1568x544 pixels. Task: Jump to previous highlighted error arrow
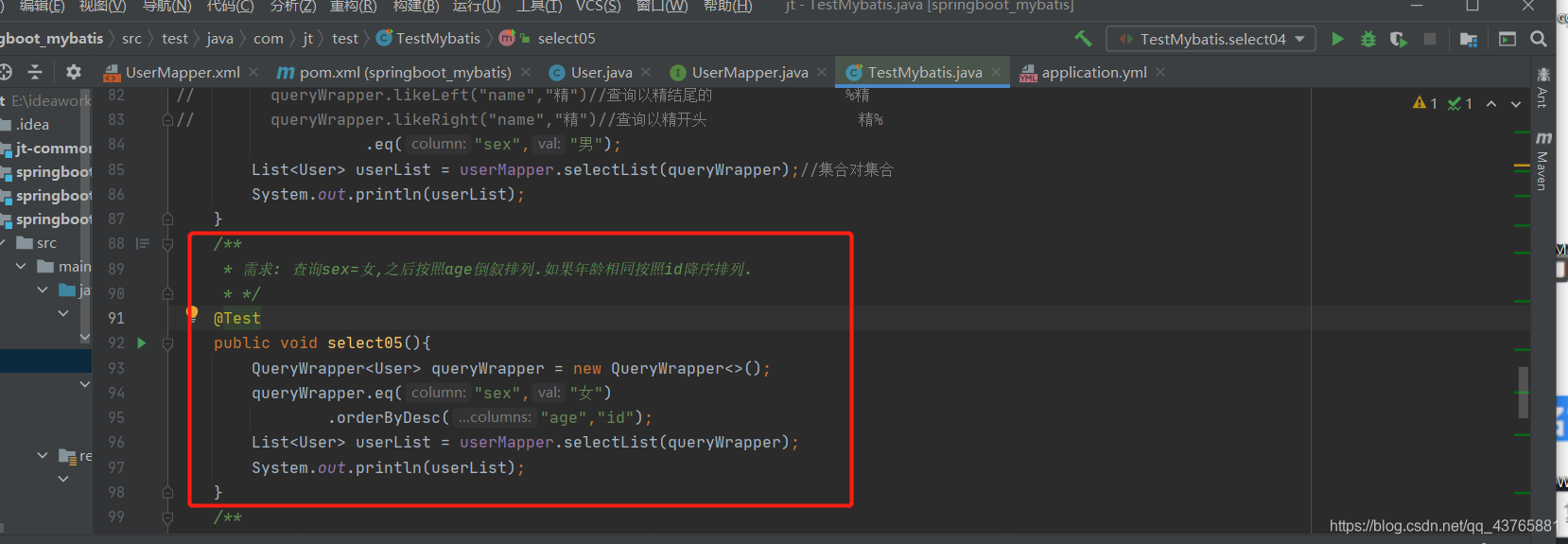(1491, 103)
